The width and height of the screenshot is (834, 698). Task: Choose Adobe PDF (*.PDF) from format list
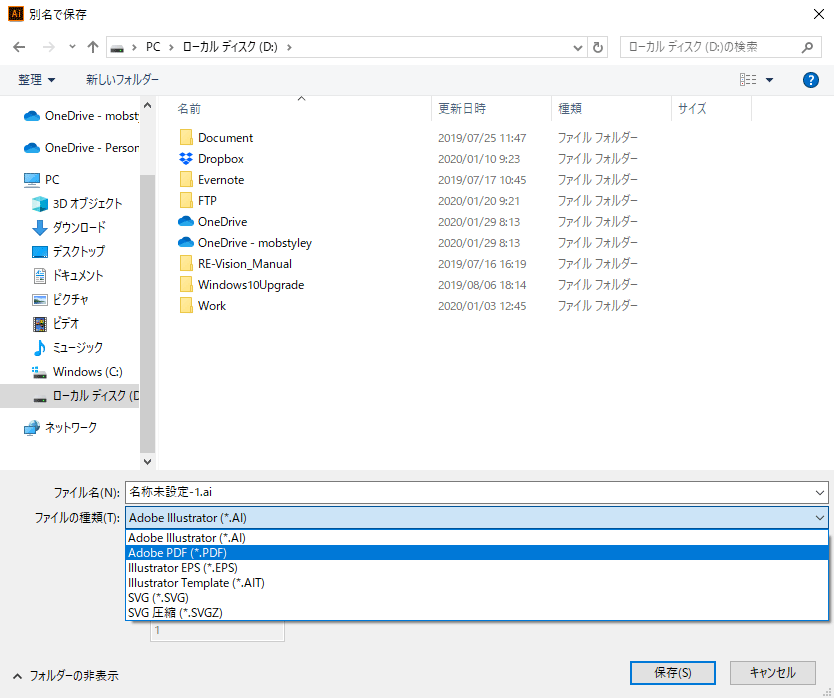tap(178, 552)
